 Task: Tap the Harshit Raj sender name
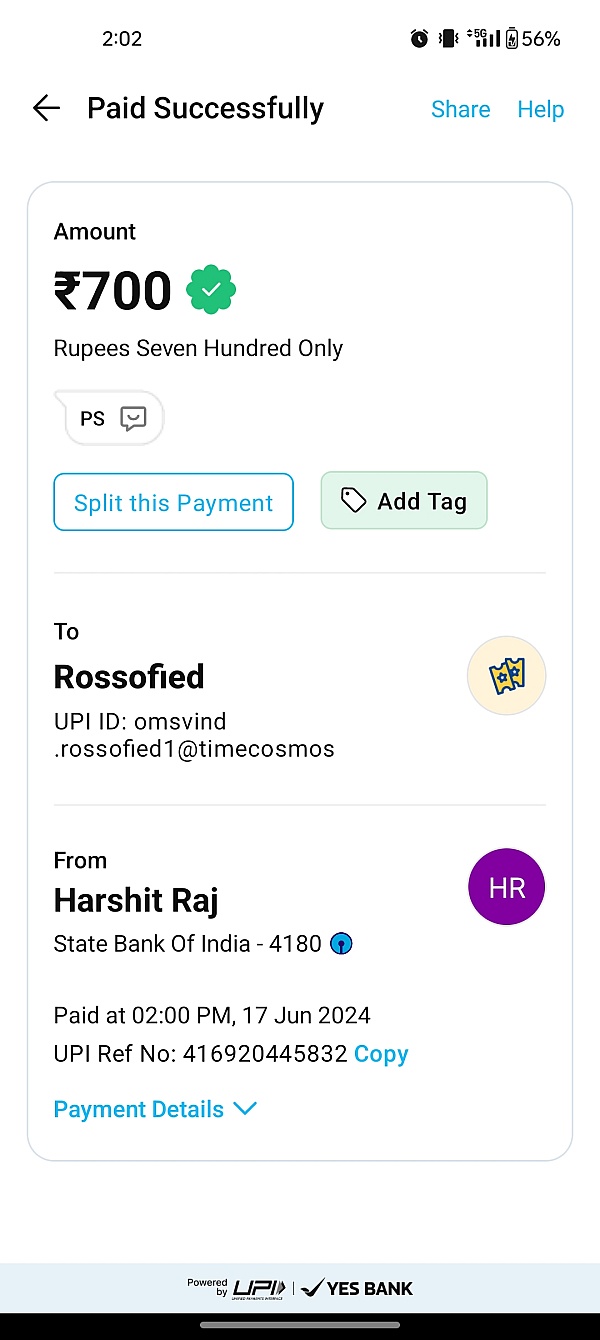[x=136, y=901]
